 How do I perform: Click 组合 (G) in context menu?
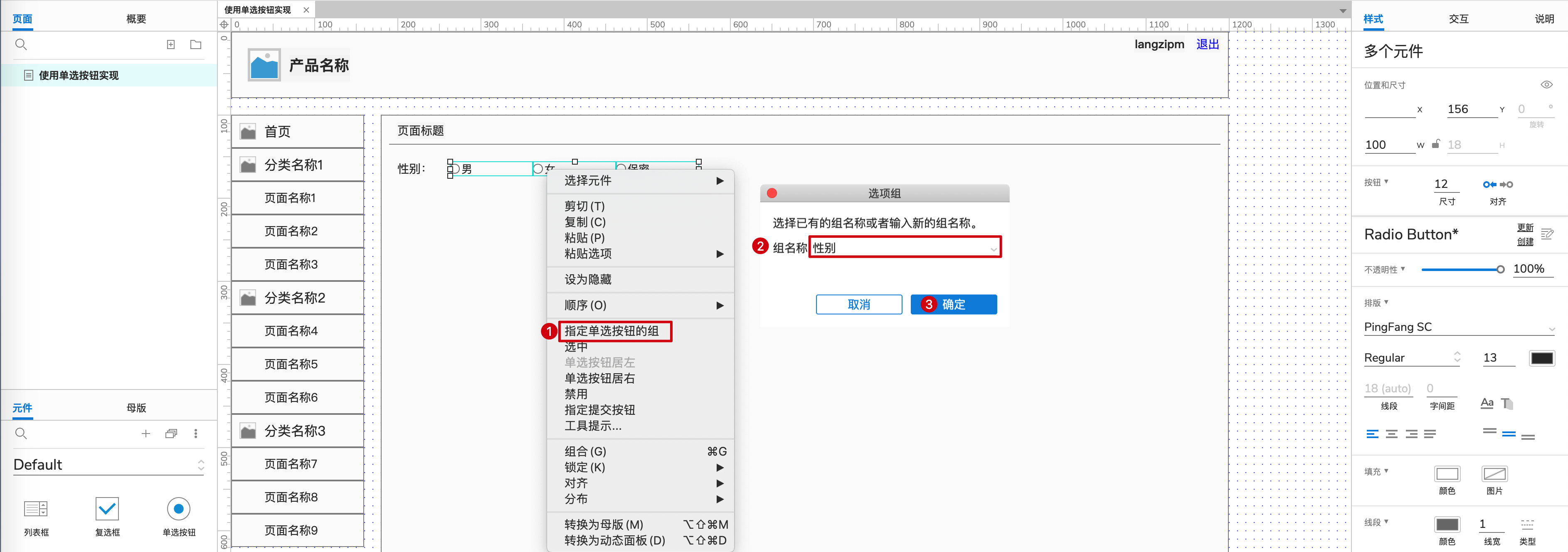pyautogui.click(x=640, y=451)
